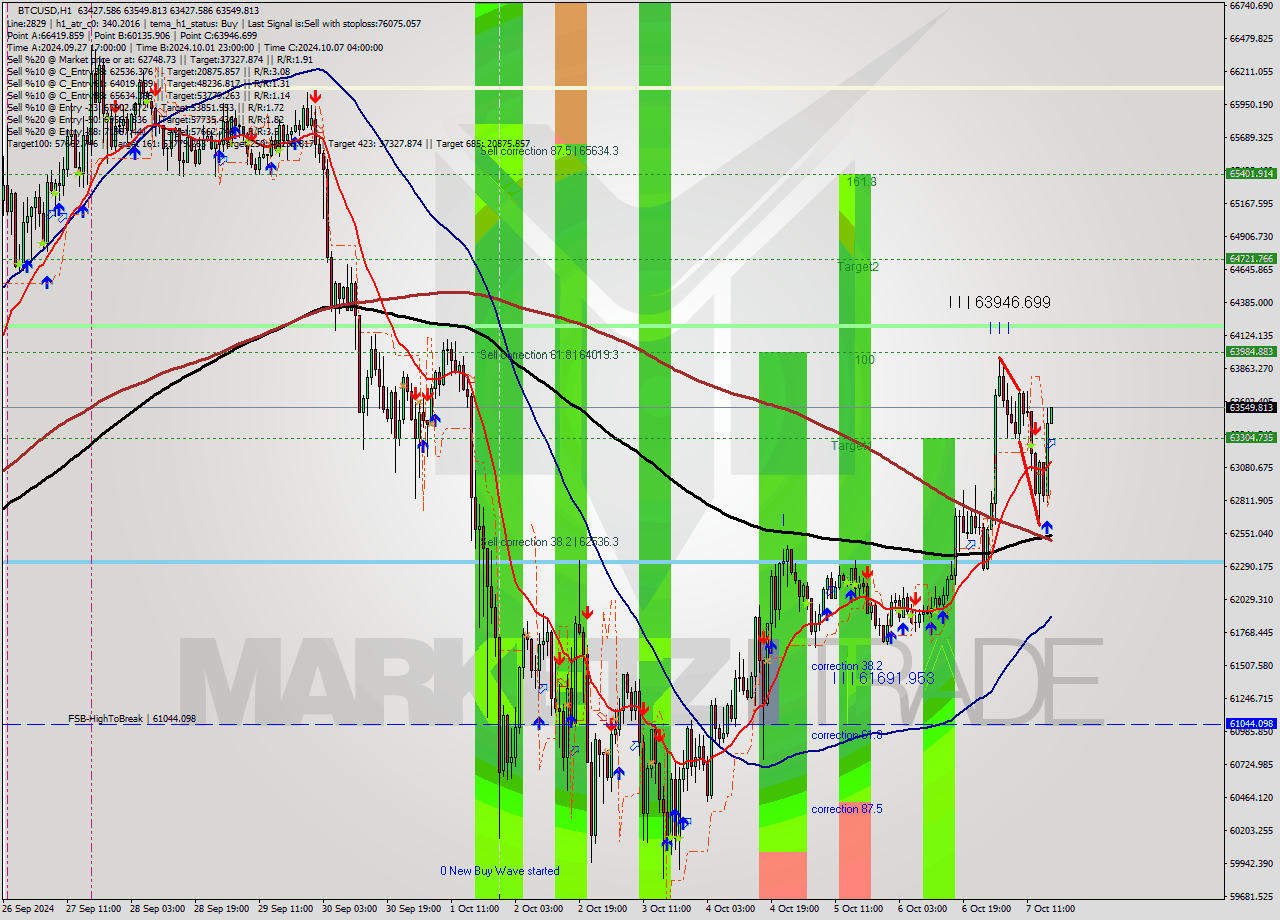Click the 59681.525 price axis value

pos(1250,896)
